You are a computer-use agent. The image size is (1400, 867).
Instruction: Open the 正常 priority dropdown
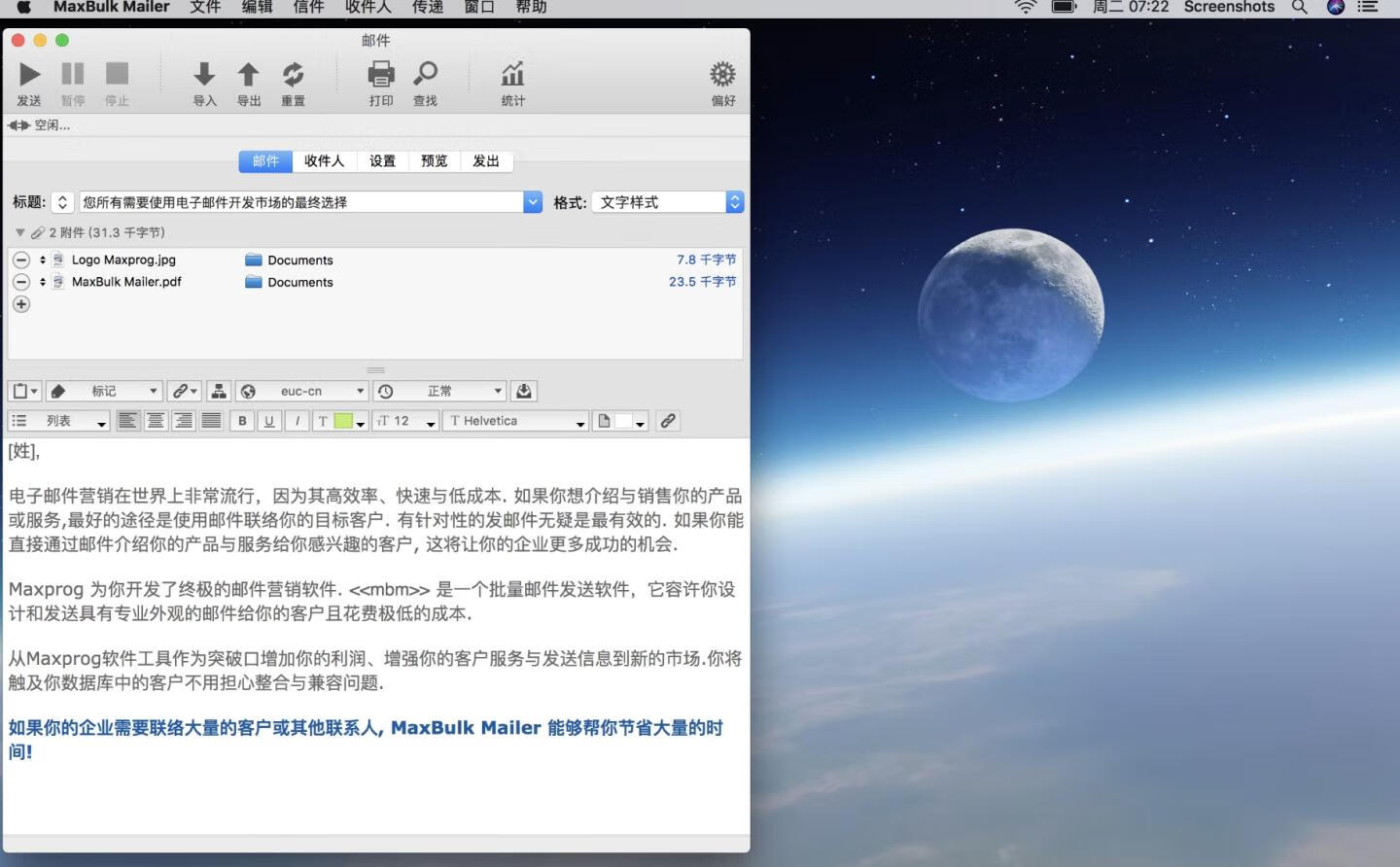pos(440,391)
